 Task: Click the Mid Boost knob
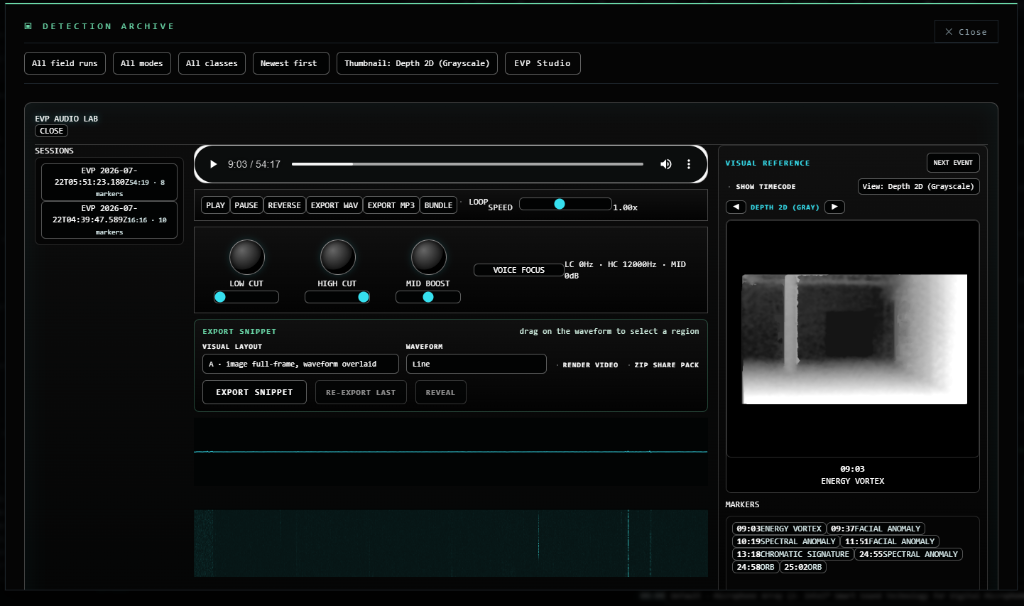pos(428,257)
